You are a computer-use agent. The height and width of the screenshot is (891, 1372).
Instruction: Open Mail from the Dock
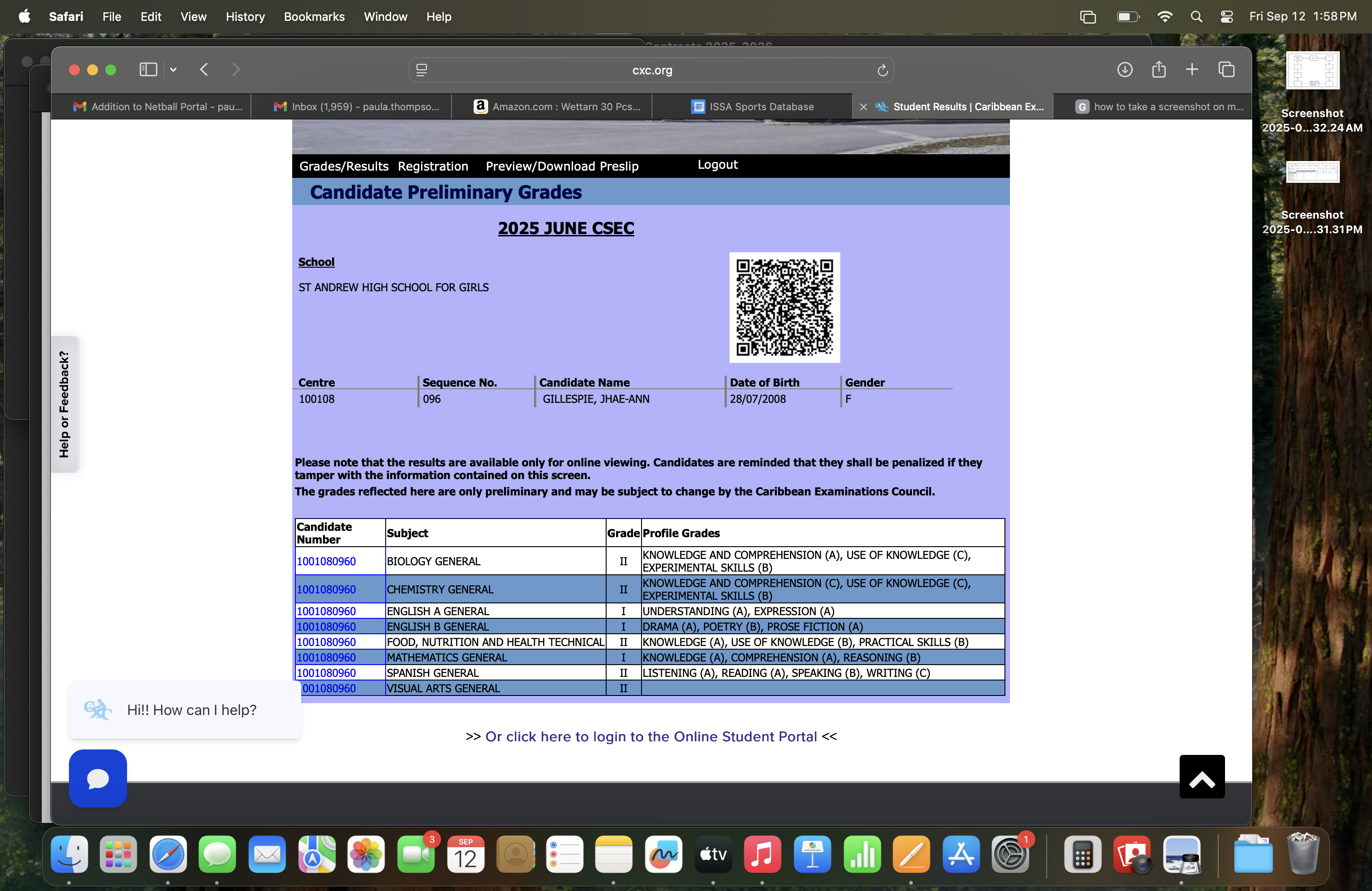point(267,854)
